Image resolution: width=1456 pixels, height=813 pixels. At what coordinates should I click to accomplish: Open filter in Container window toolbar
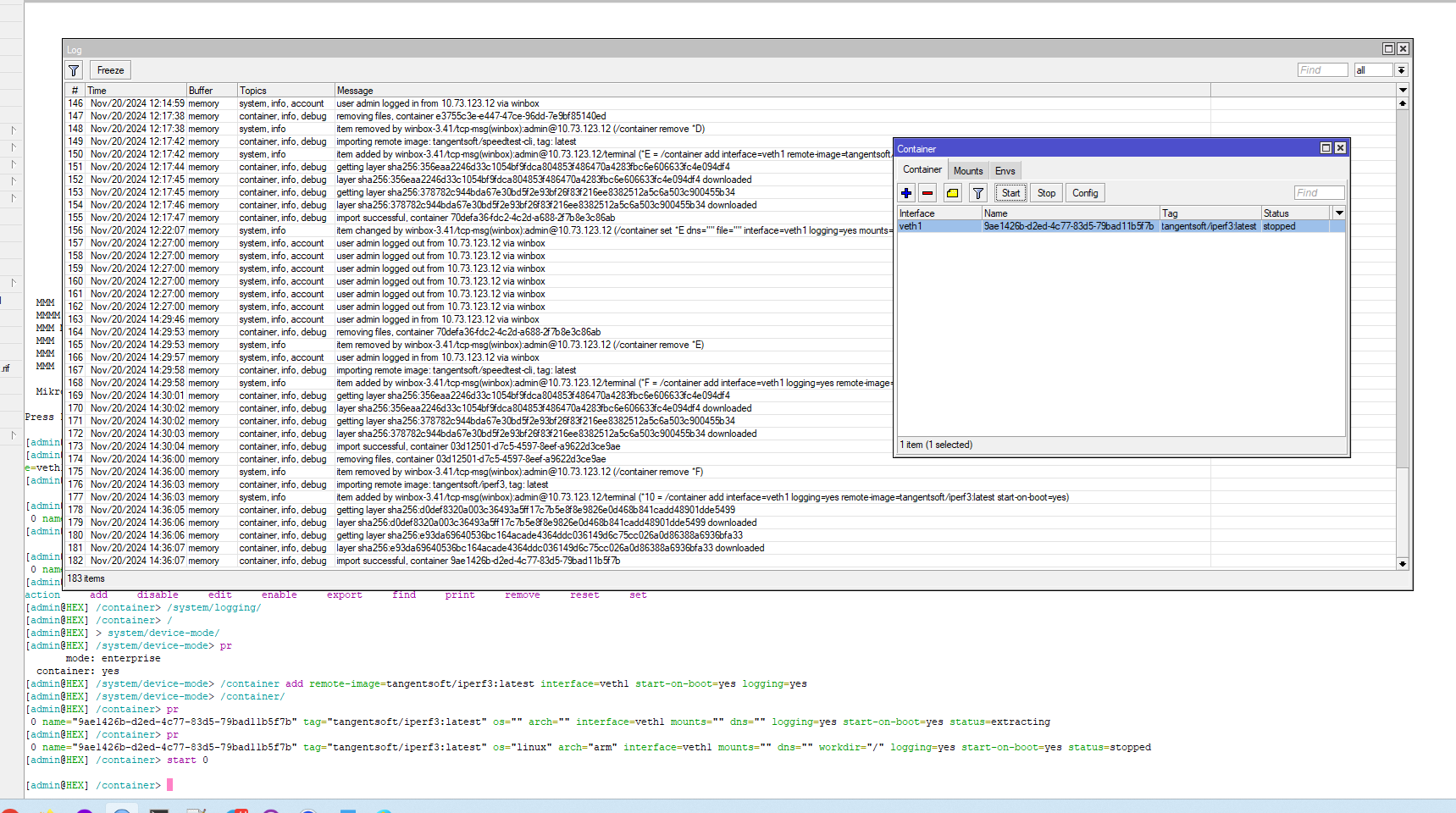(x=978, y=193)
